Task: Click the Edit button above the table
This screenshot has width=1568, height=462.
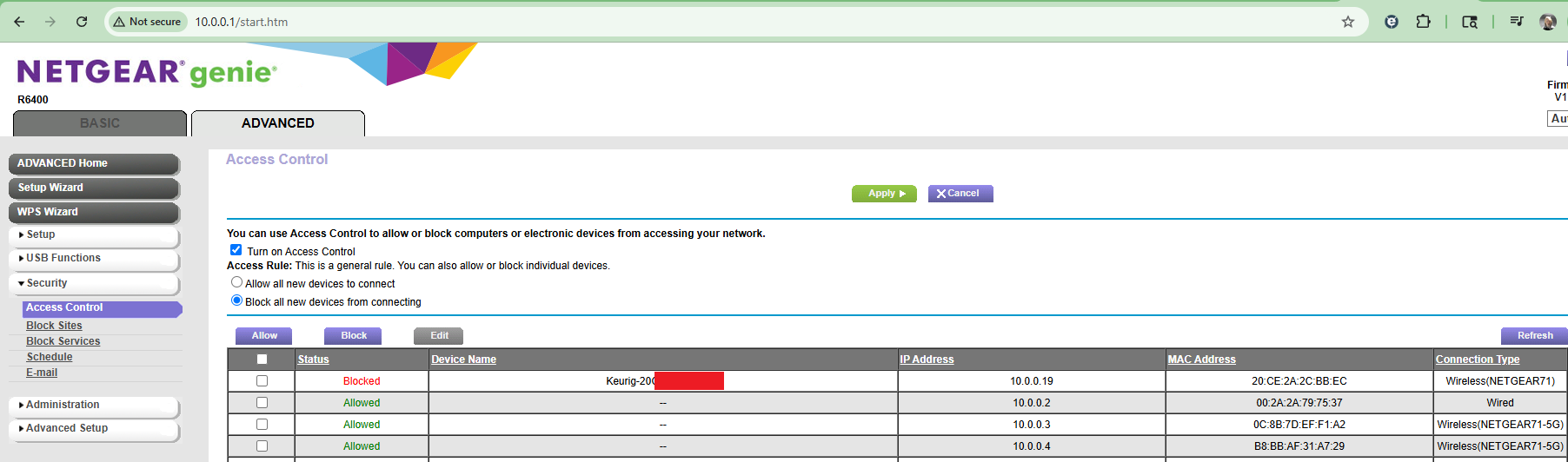Action: tap(439, 336)
